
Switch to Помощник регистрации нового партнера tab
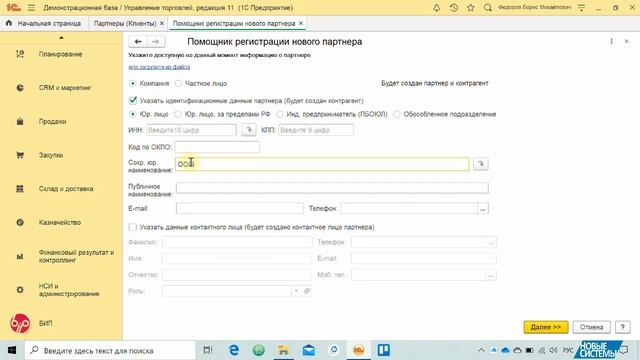[234, 23]
